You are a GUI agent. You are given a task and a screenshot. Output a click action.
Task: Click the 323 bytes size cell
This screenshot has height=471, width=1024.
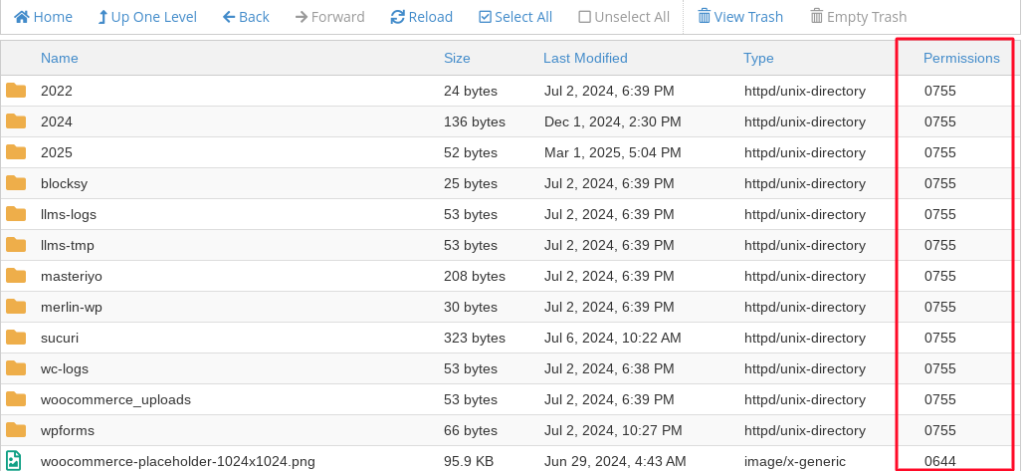click(475, 338)
